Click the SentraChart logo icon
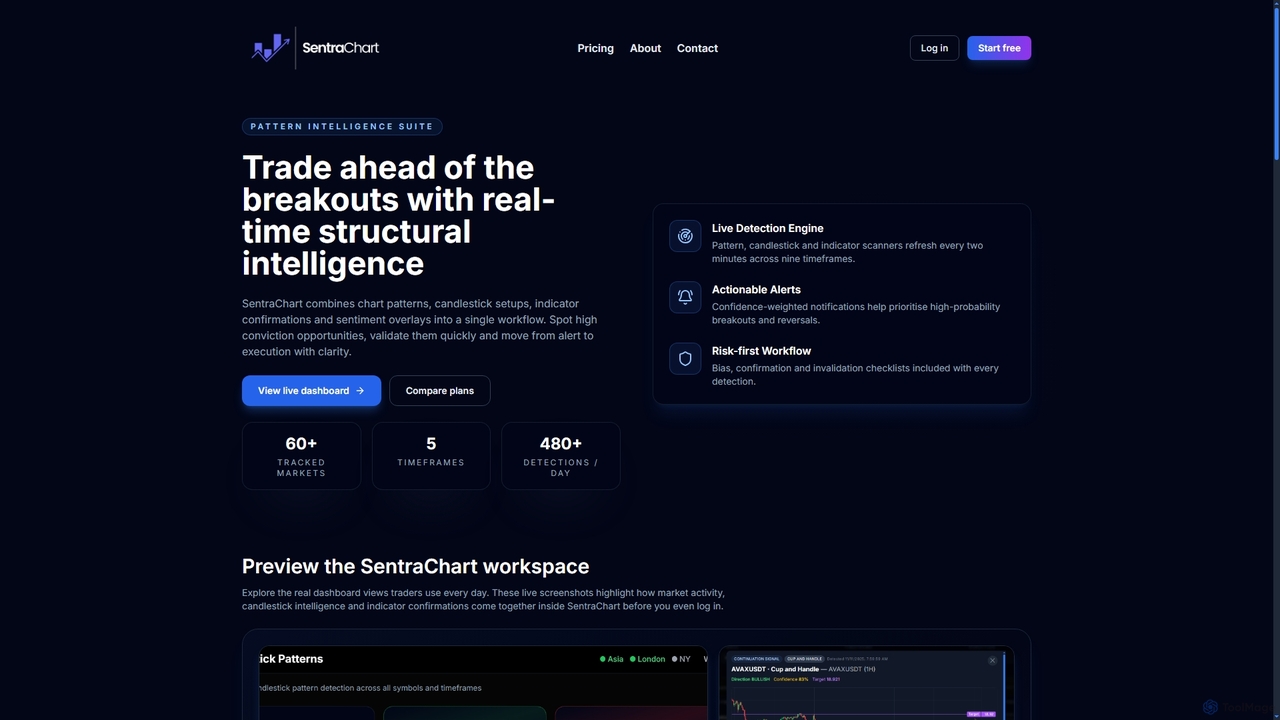 pos(270,48)
